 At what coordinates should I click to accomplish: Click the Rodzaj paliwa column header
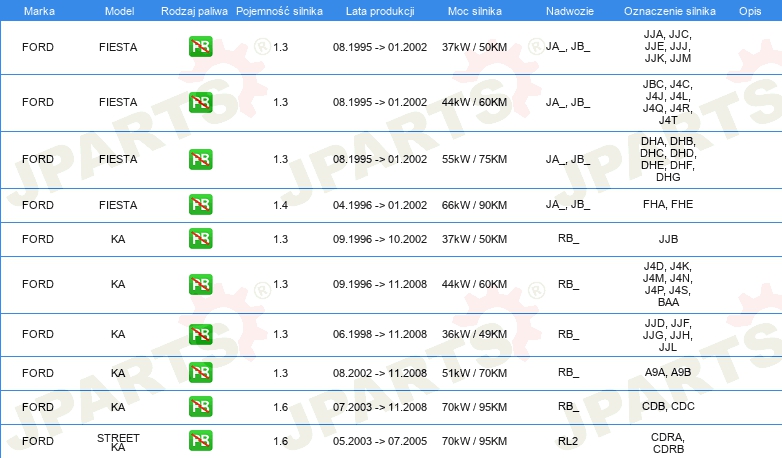point(194,11)
